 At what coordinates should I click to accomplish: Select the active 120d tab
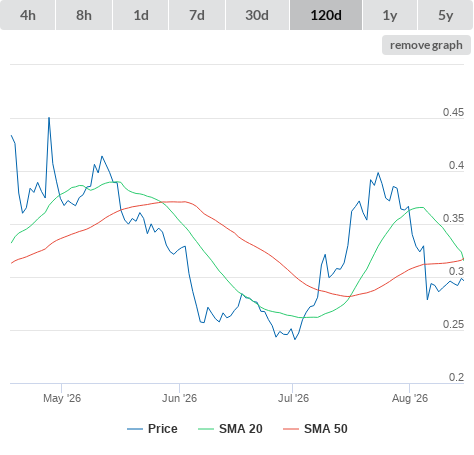pos(326,15)
